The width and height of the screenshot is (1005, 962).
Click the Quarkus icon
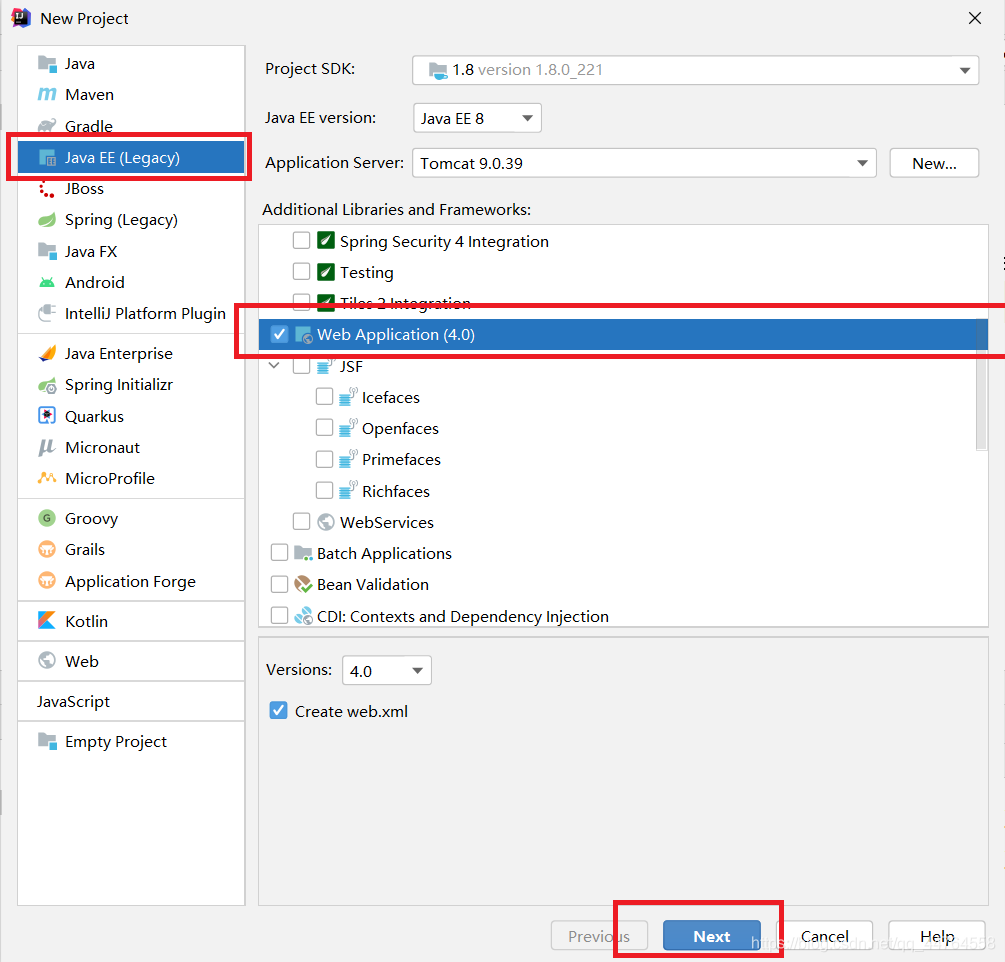pyautogui.click(x=47, y=416)
